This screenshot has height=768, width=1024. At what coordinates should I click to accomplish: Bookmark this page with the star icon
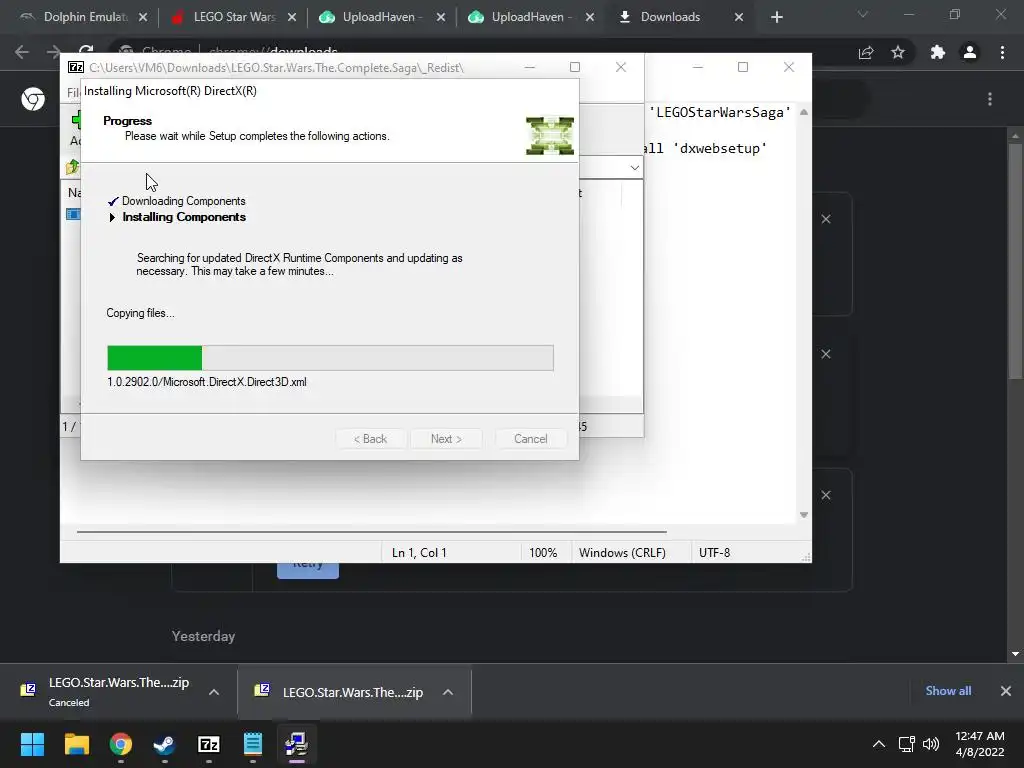898,52
